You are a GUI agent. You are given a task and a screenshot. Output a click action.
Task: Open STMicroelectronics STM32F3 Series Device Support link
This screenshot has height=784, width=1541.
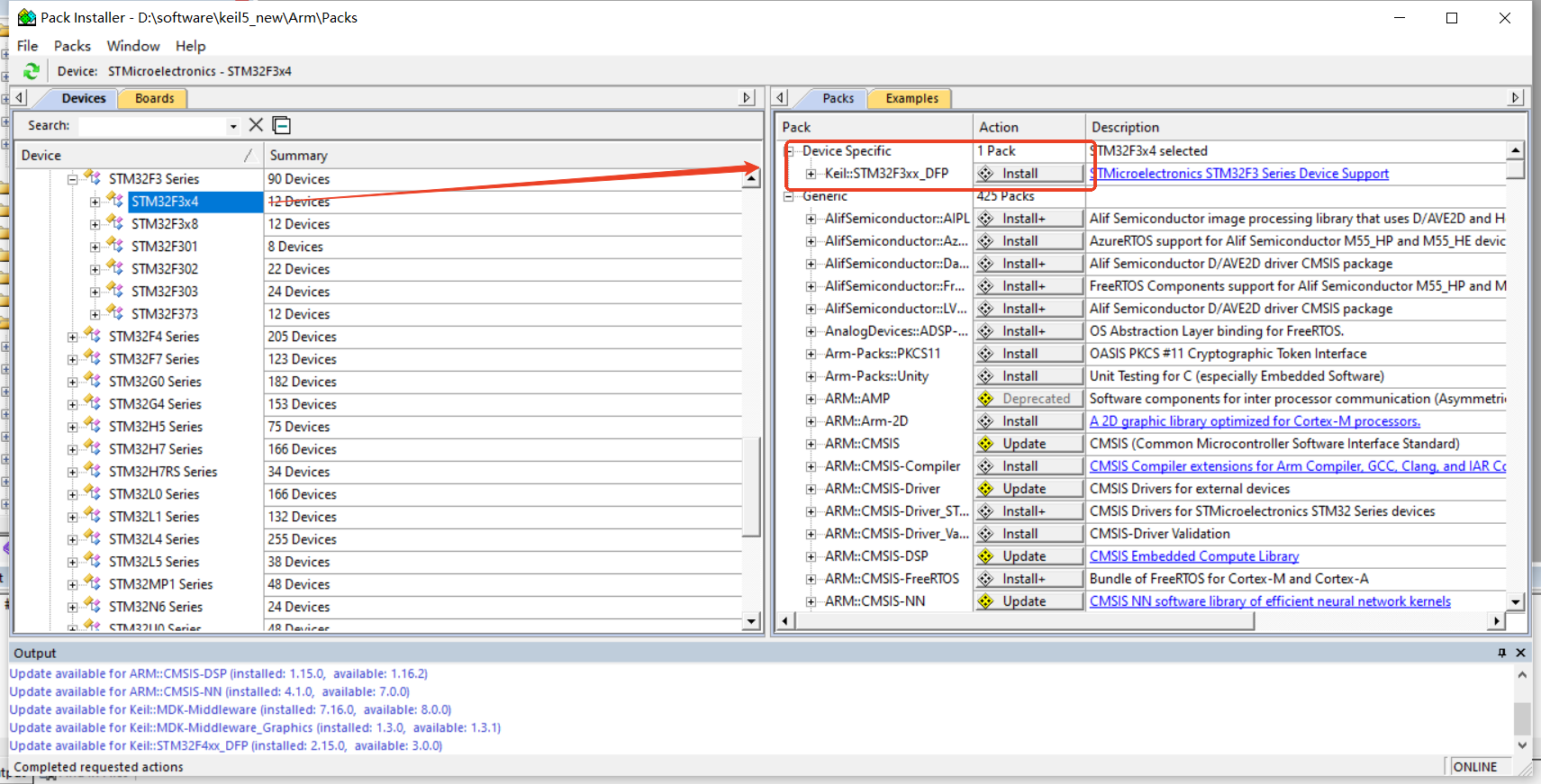(1239, 174)
